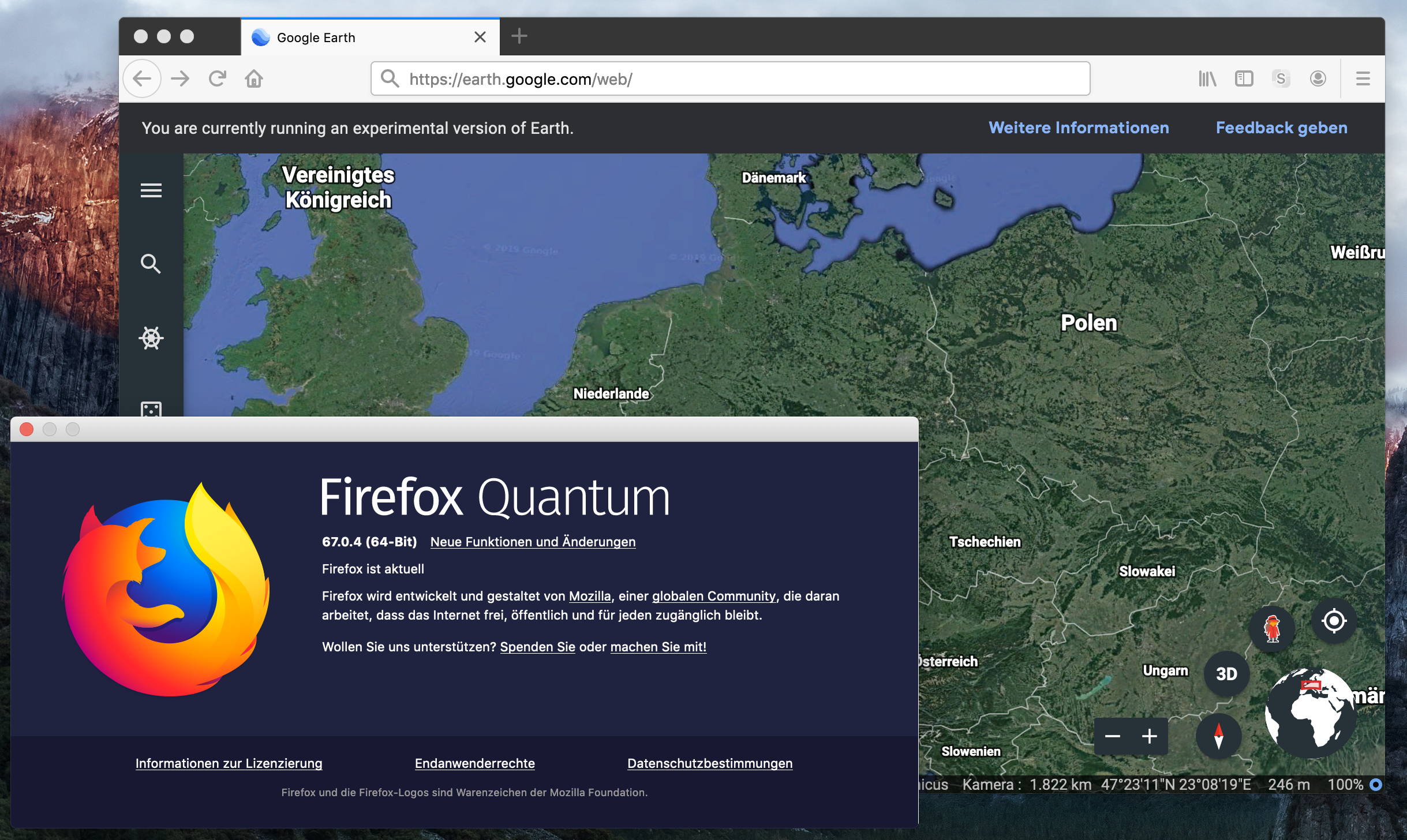Toggle the 3D view button
Screen dimensions: 1407x840
1226,674
